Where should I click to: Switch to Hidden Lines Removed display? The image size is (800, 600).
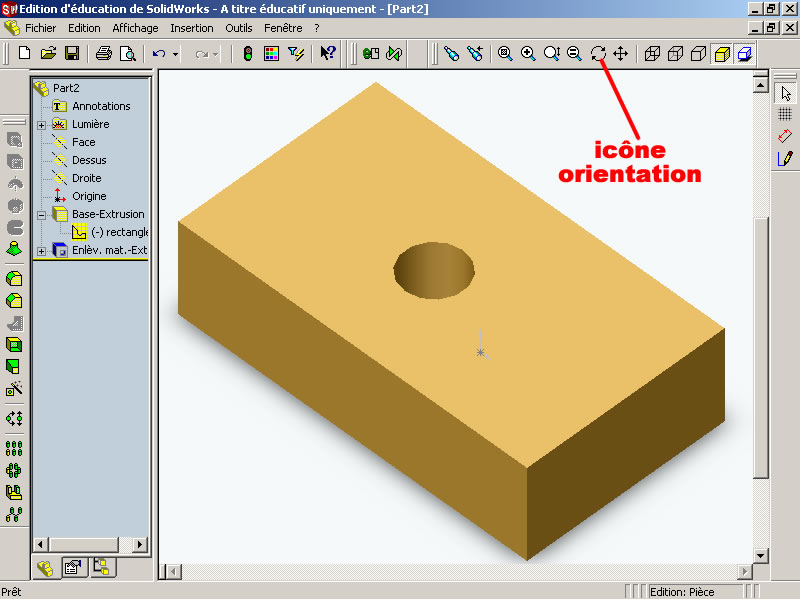(698, 53)
